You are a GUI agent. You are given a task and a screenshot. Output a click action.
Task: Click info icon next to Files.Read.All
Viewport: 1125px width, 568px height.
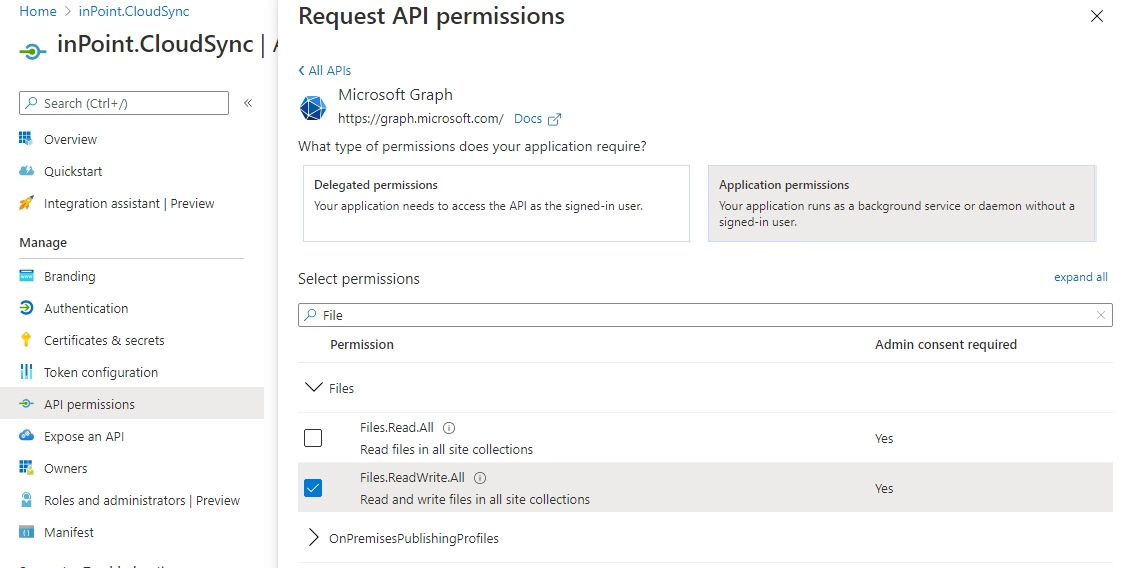pyautogui.click(x=449, y=428)
